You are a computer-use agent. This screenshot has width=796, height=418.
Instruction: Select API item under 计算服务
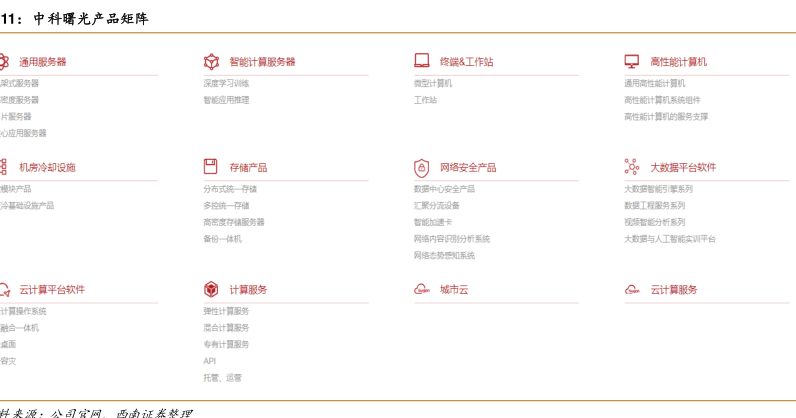point(210,361)
